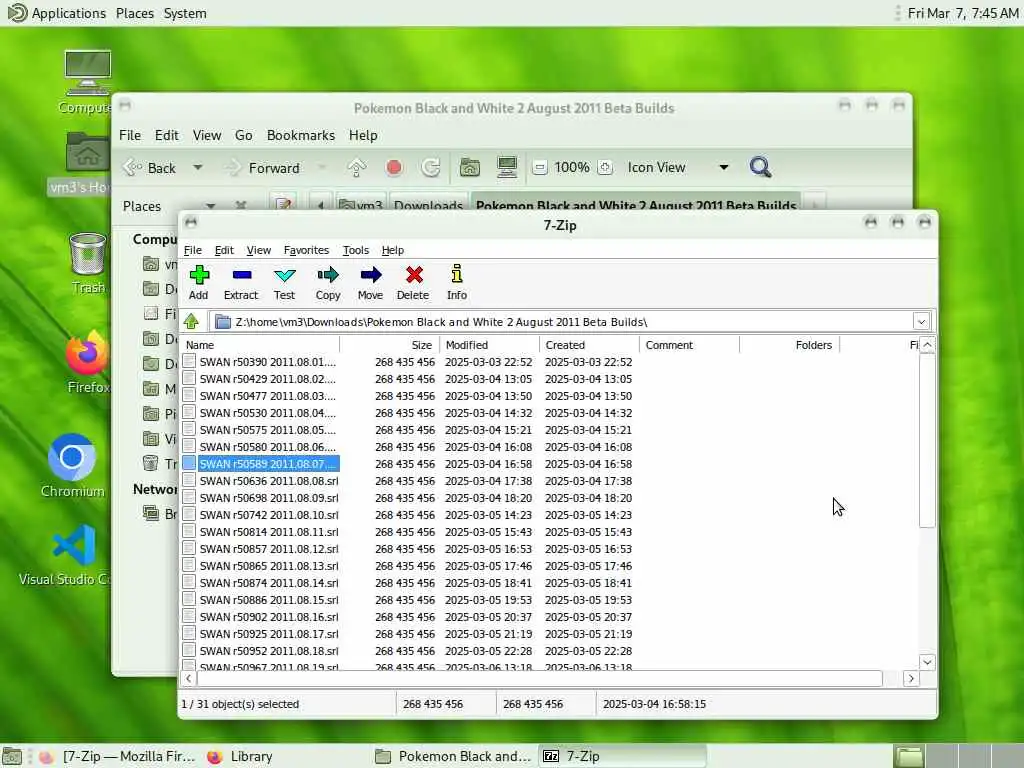Reload the file manager folder view
Viewport: 1024px width, 768px height.
tap(430, 168)
